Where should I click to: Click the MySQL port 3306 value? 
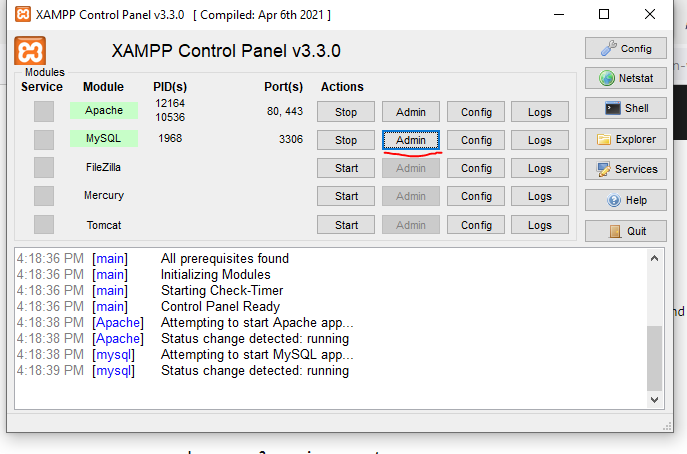[x=291, y=139]
